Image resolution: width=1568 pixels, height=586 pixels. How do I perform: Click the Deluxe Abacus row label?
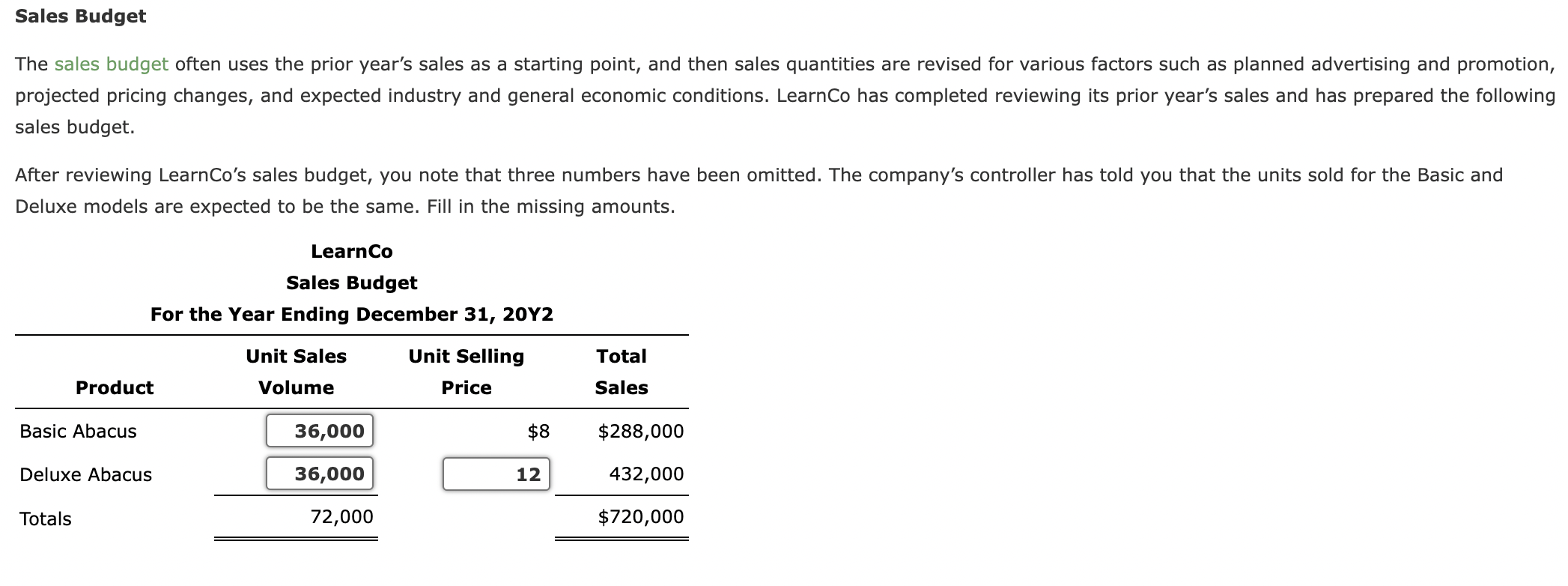click(85, 473)
